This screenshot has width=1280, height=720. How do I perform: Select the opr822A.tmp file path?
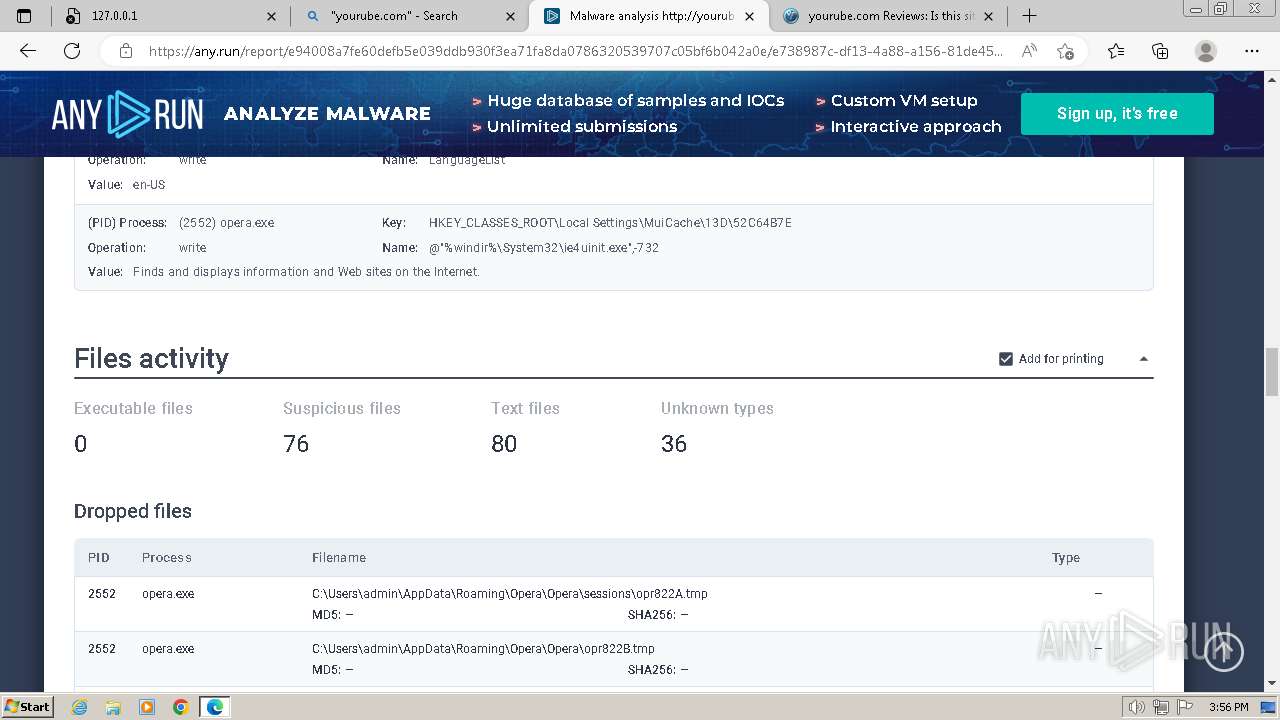click(x=510, y=594)
